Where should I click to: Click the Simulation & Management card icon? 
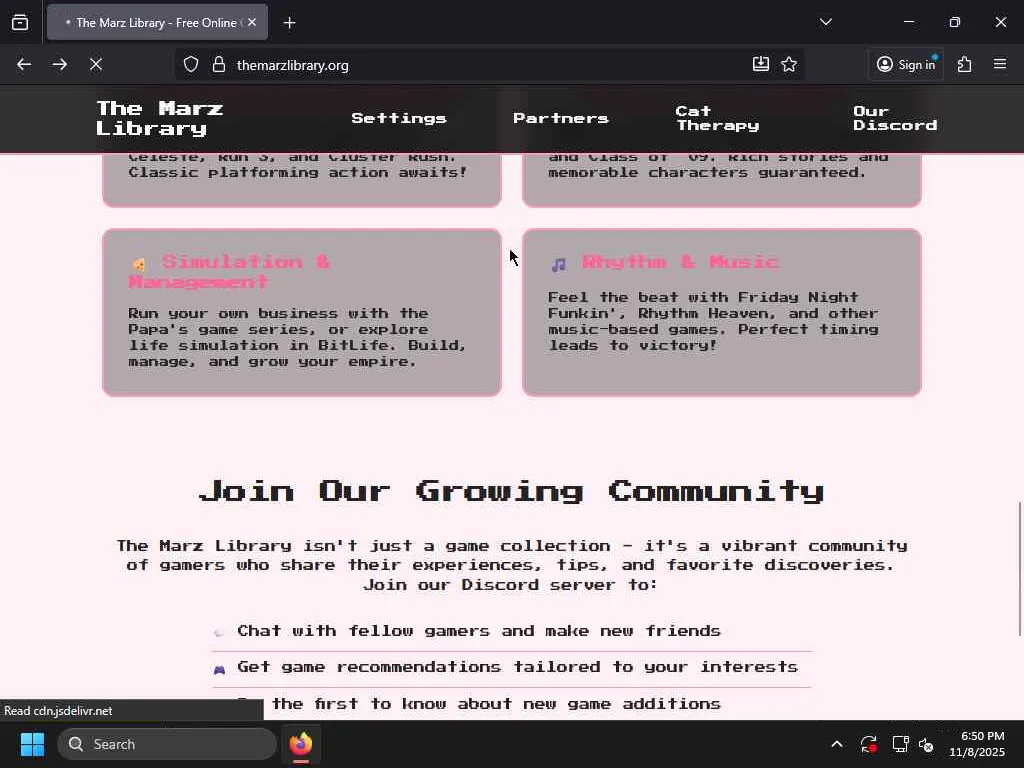click(139, 264)
